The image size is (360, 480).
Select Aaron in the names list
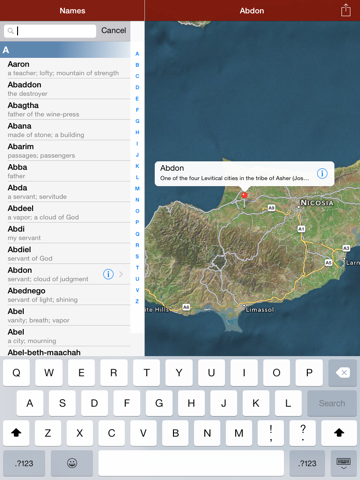(65, 68)
